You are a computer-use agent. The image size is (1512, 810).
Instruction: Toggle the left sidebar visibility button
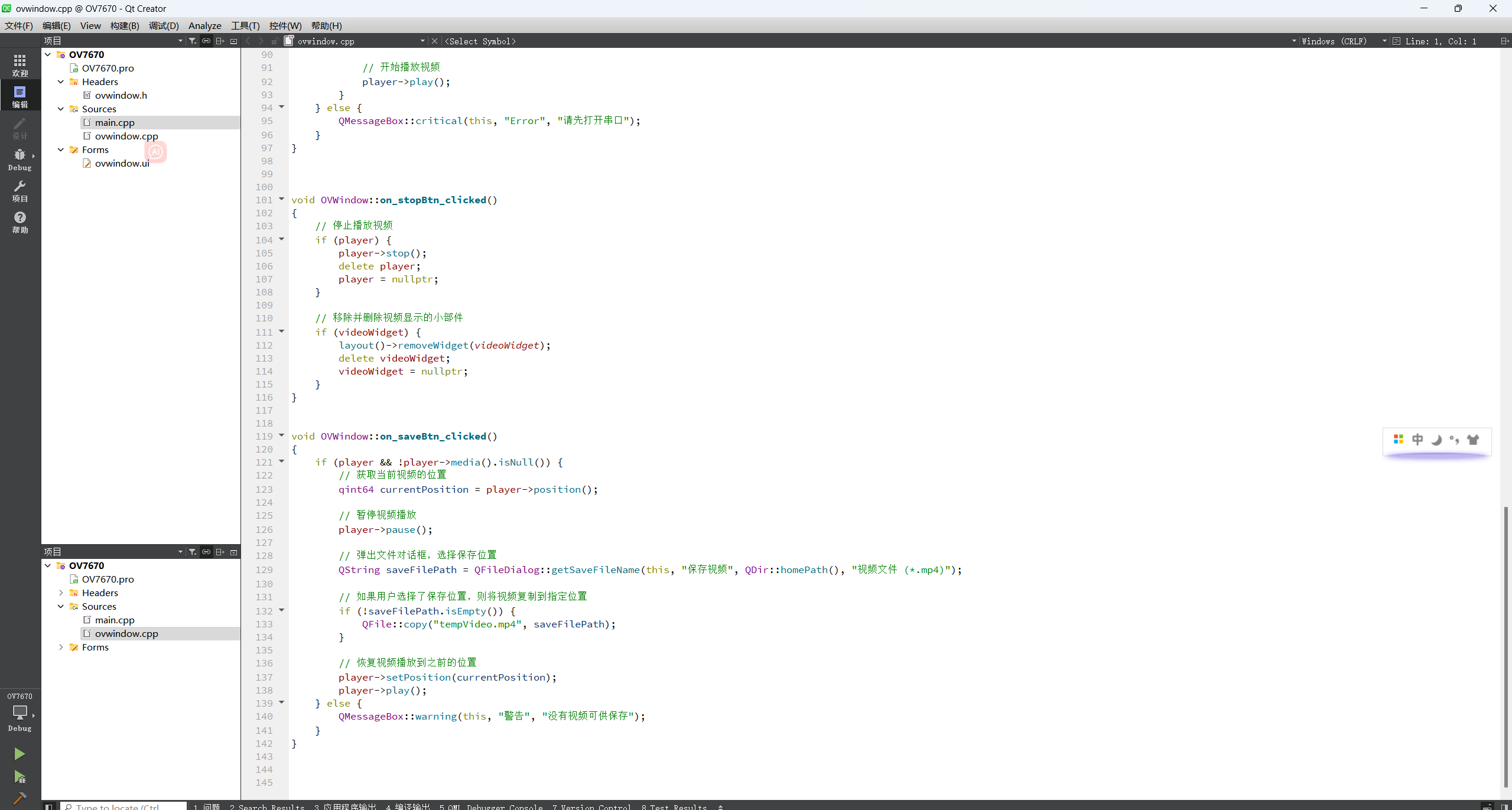click(x=49, y=806)
